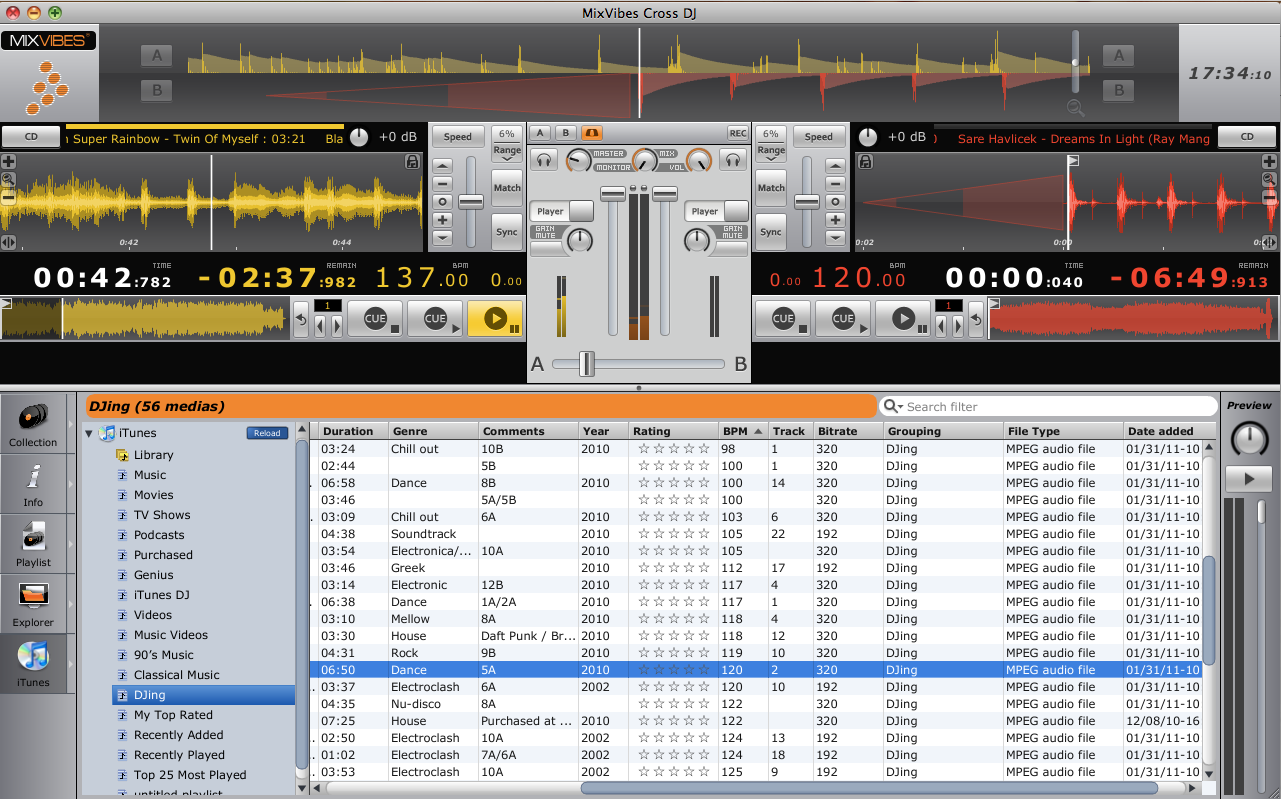The image size is (1281, 799).
Task: Open the Info panel in sidebar
Action: point(33,483)
